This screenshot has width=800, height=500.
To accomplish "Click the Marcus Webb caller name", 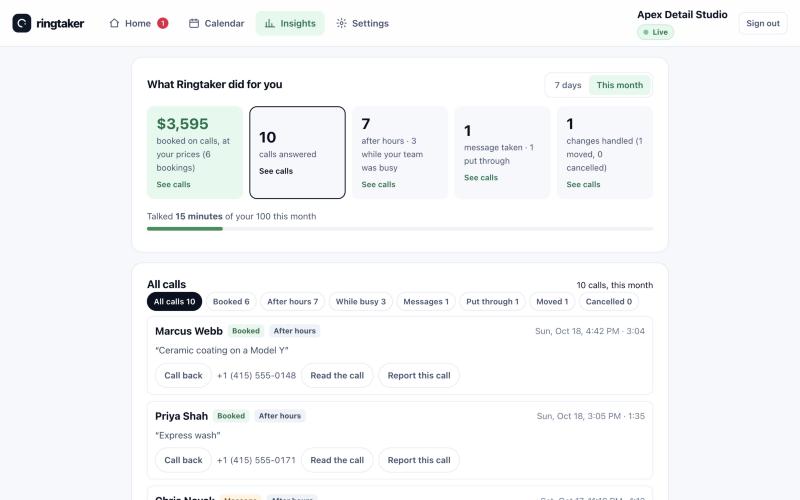I will (x=189, y=331).
